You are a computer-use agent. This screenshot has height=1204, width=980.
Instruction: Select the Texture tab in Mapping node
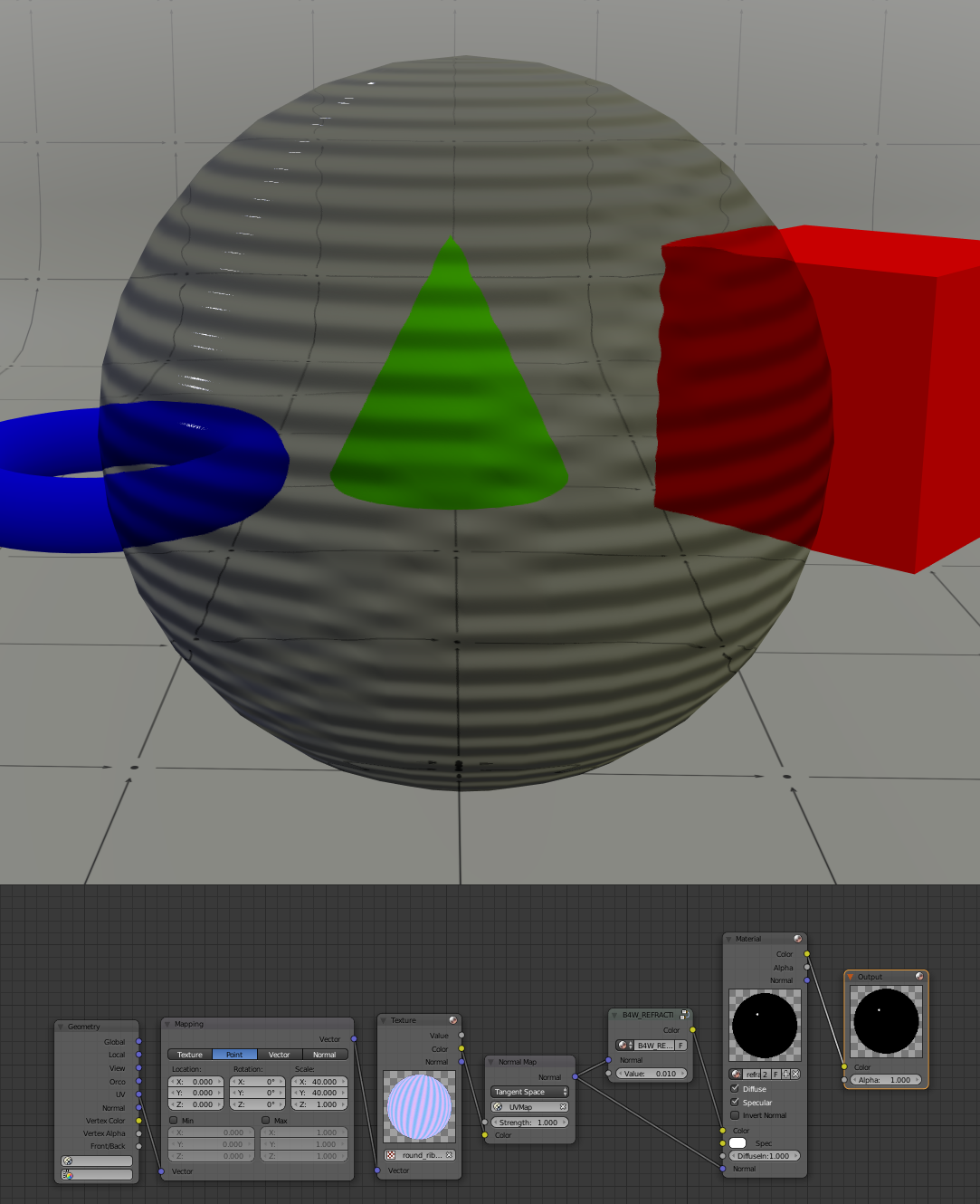click(x=190, y=1055)
